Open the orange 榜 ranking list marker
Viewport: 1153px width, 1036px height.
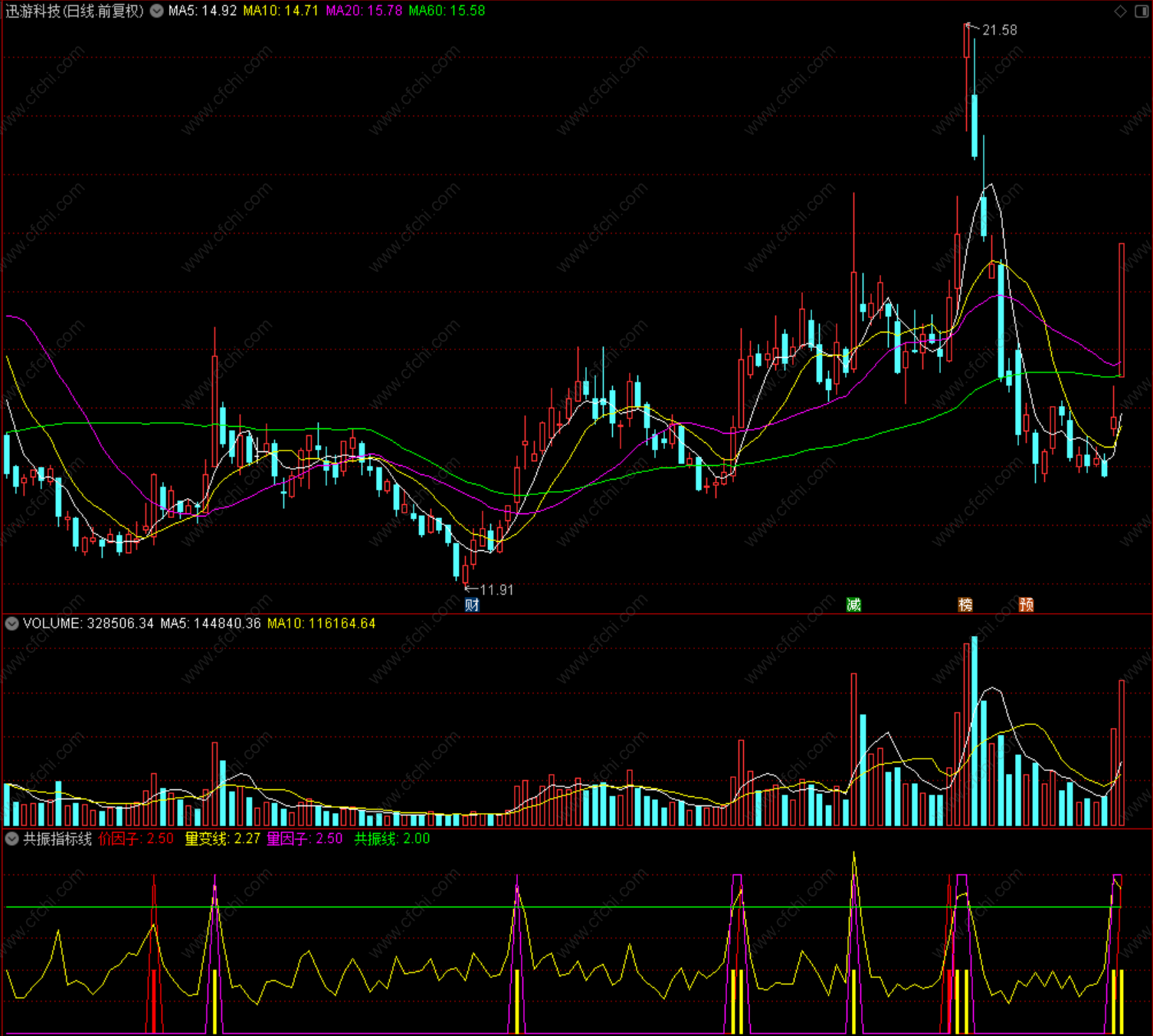[x=965, y=605]
